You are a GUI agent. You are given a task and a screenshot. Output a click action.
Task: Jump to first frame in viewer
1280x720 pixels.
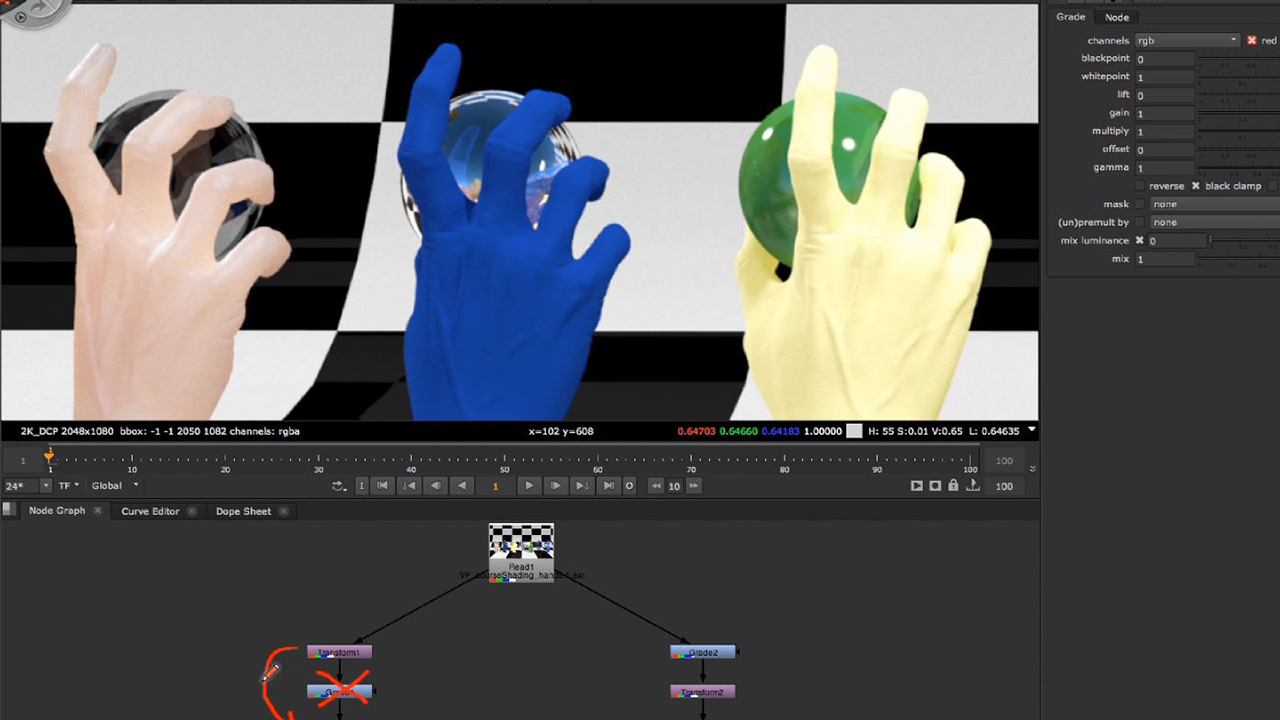tap(382, 486)
